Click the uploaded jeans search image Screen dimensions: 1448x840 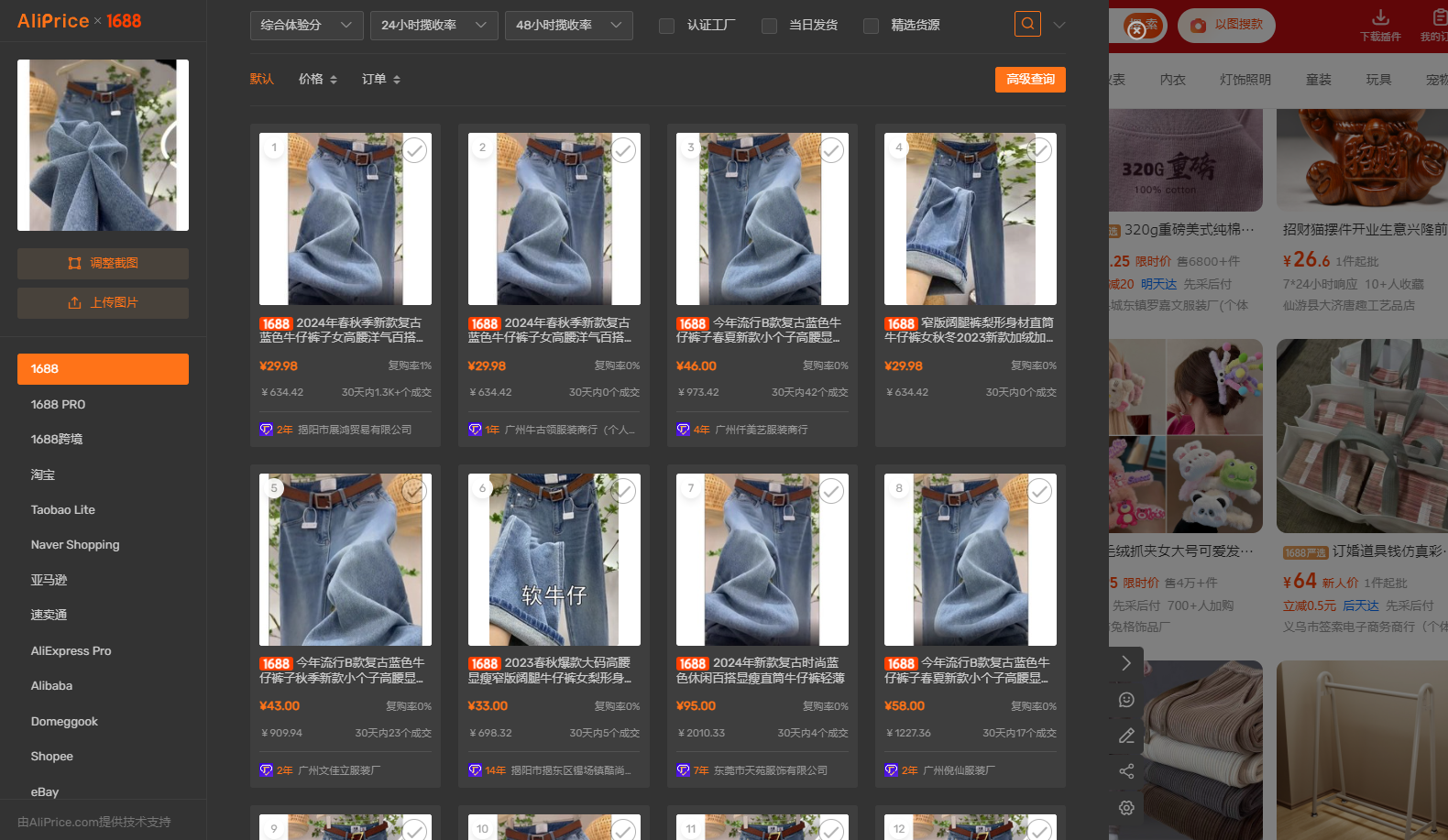click(103, 145)
